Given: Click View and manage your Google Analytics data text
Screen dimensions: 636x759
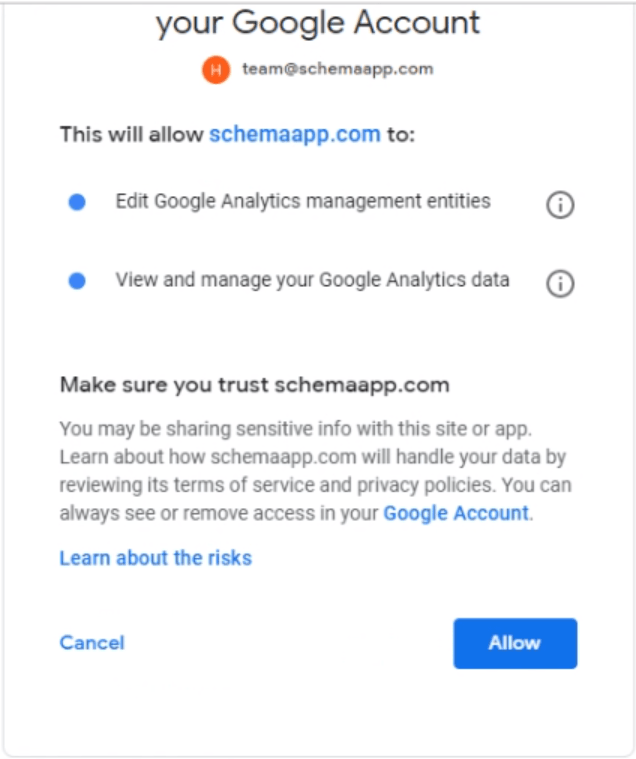Looking at the screenshot, I should click(312, 280).
